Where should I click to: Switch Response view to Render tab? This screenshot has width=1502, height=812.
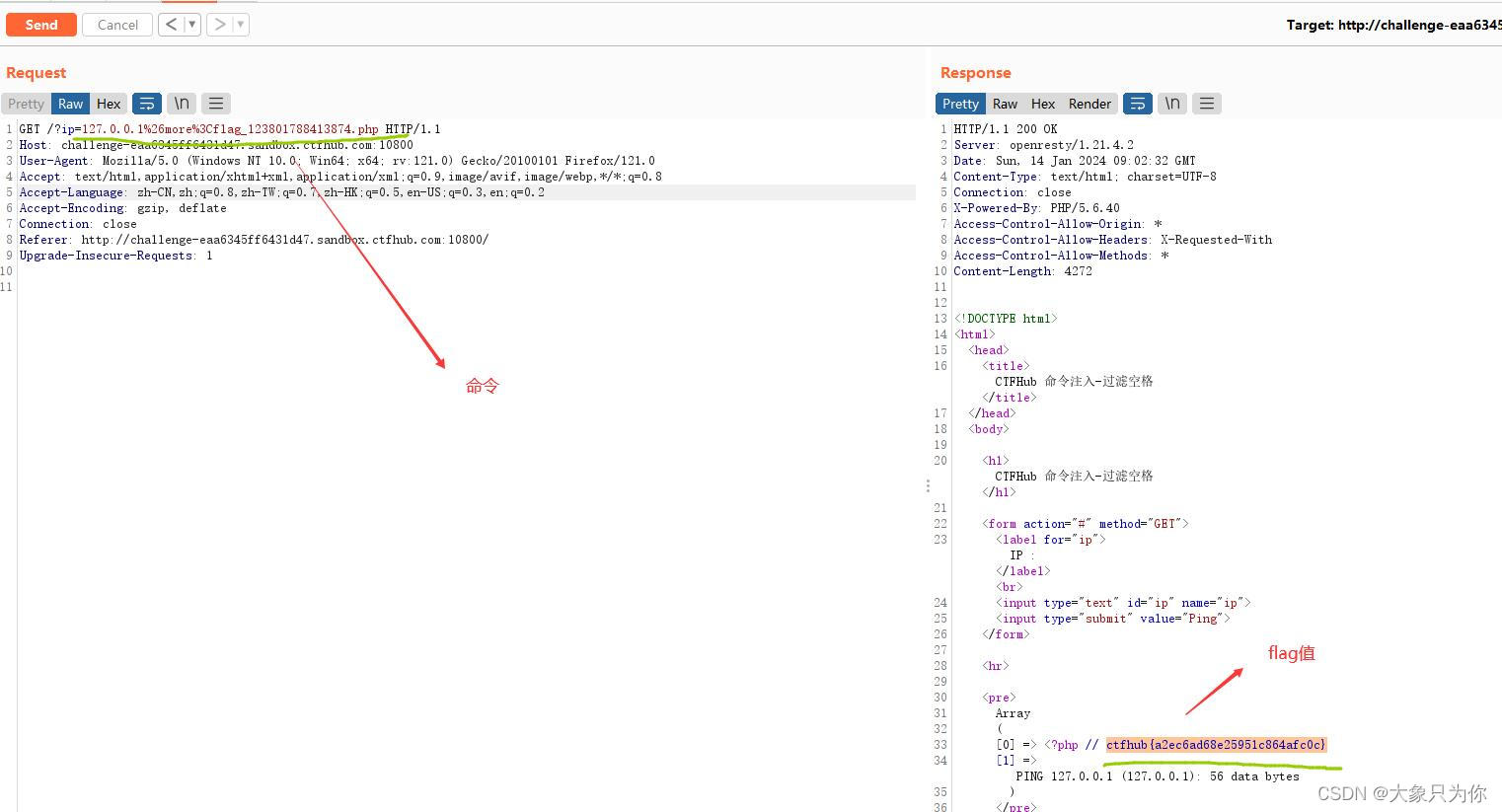pos(1089,104)
